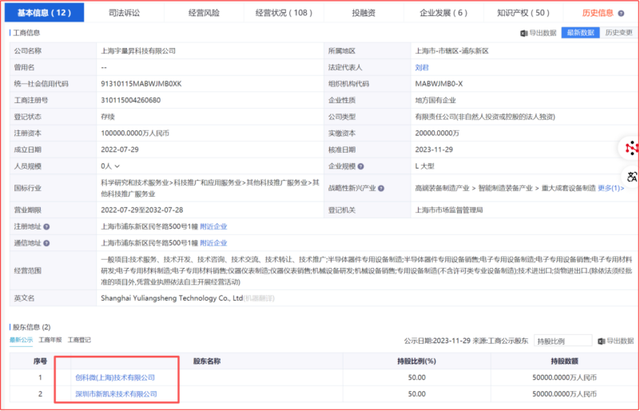Open the accessibility floating icon on right edge

coord(632,177)
